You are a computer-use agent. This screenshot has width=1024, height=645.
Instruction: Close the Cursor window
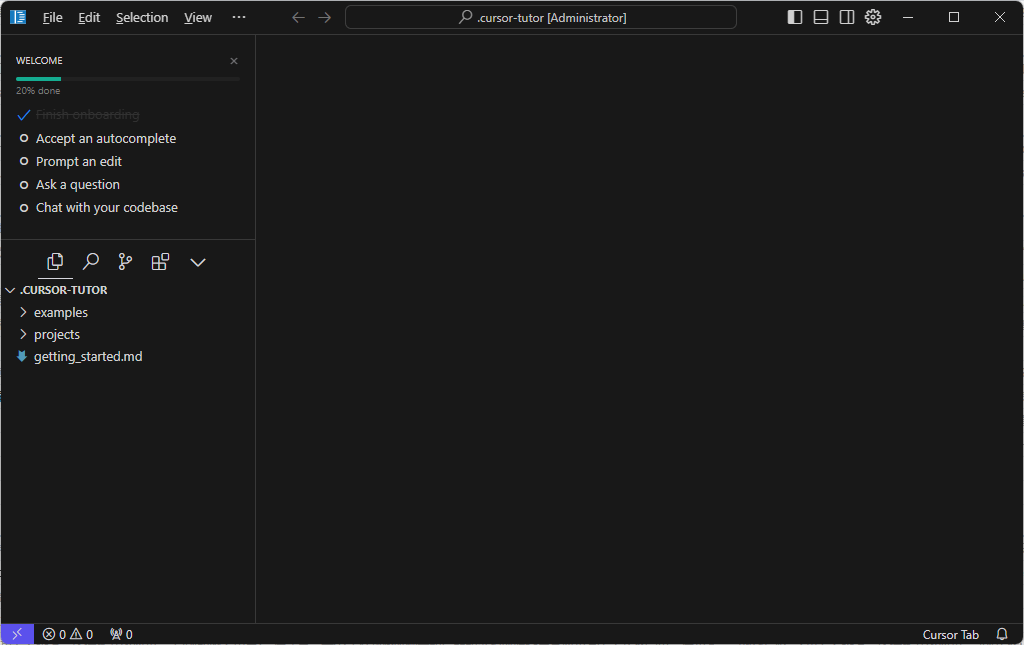coord(1000,17)
